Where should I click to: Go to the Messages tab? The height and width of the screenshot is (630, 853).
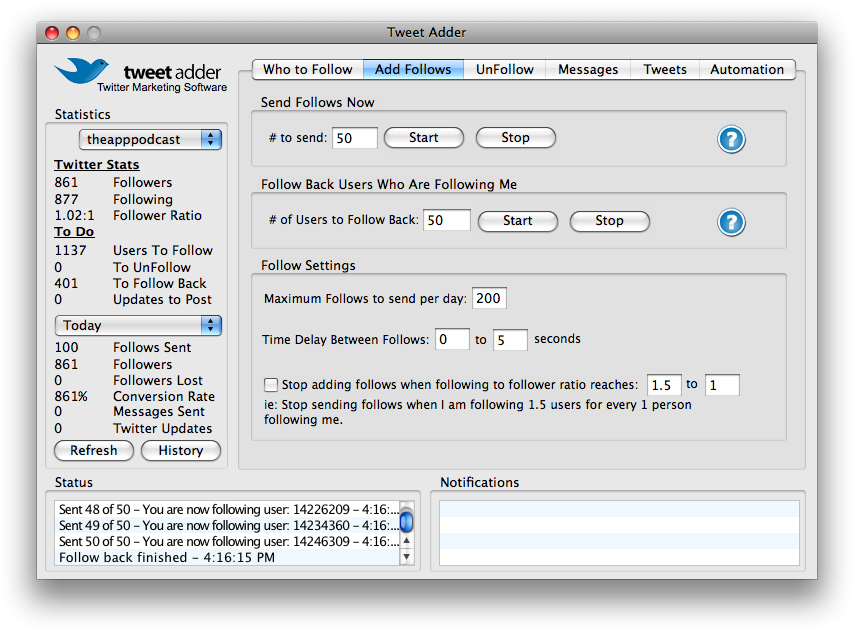[588, 70]
